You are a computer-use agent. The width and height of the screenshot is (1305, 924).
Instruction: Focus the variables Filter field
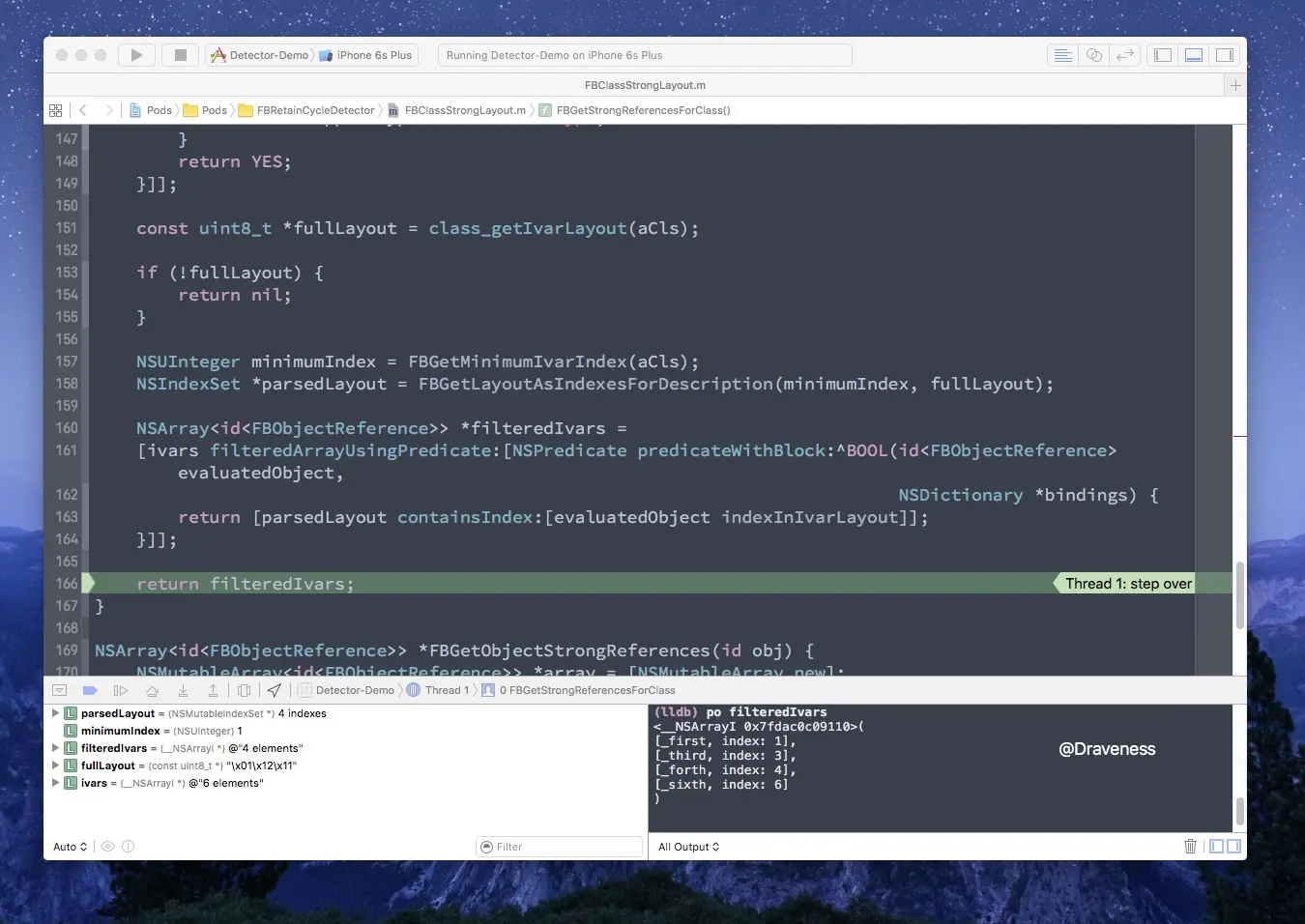tap(560, 847)
